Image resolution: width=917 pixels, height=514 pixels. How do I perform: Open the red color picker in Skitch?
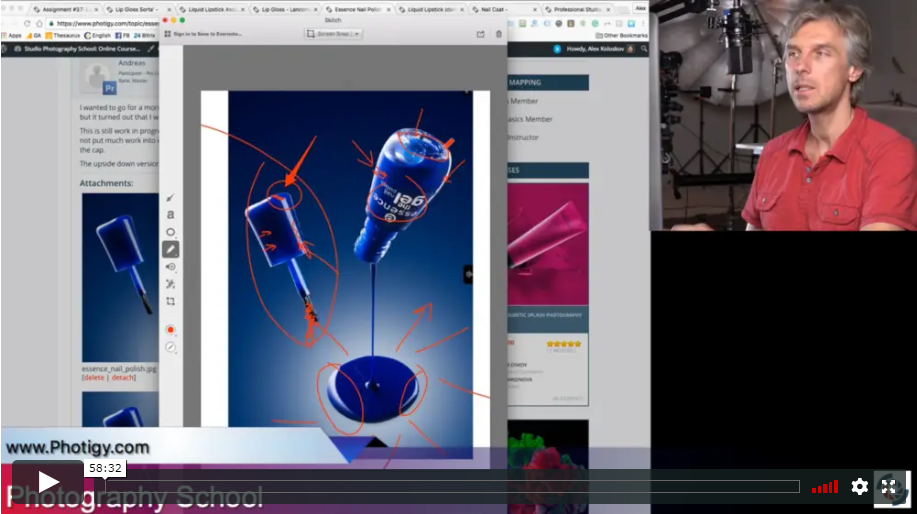point(170,330)
